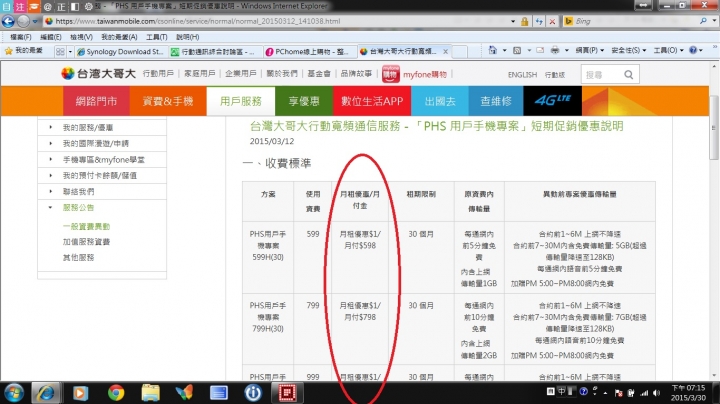Click the website search magnifier icon
720x404 pixels.
[629, 75]
